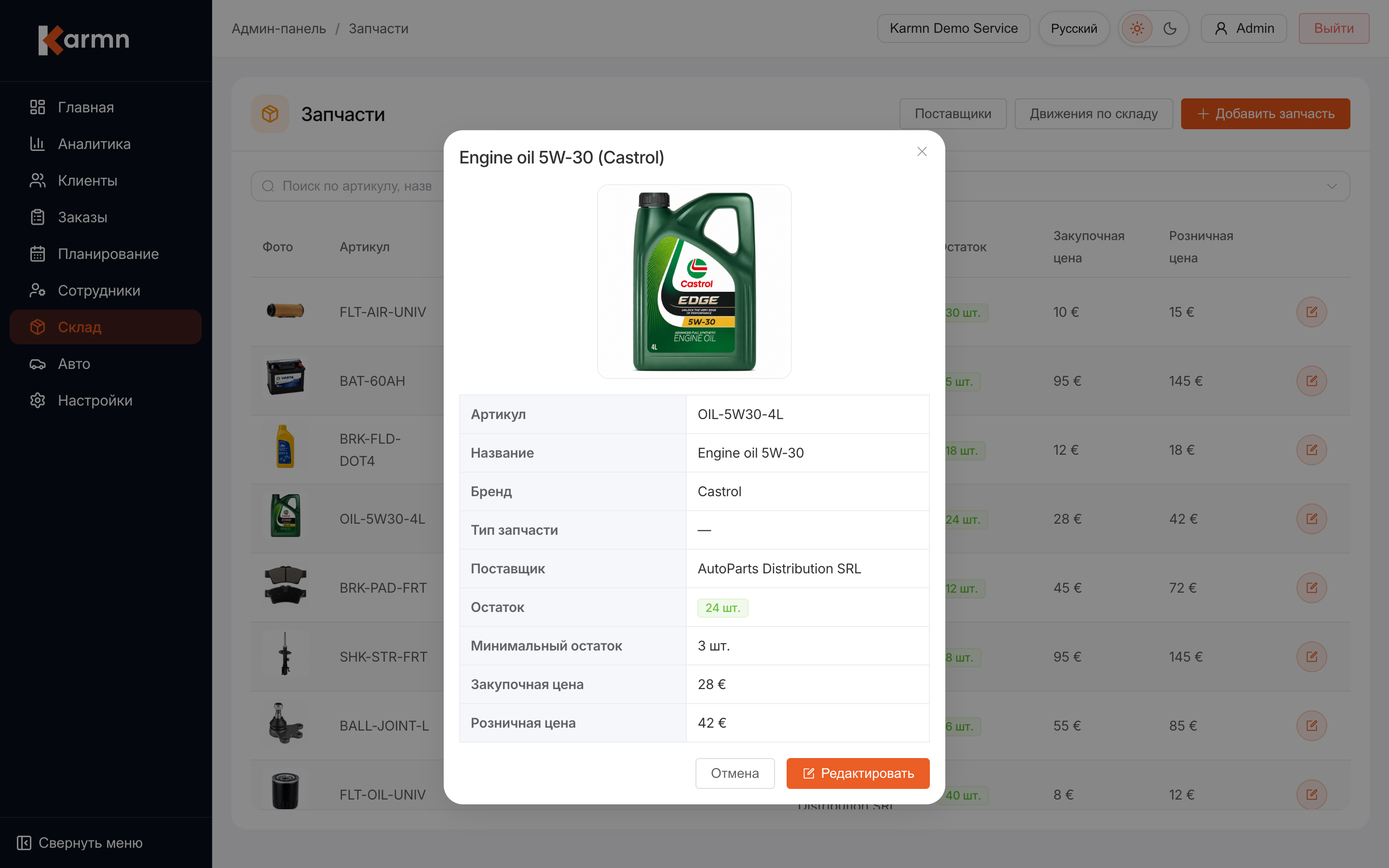Open Настройки from the sidebar
The image size is (1389, 868).
pyautogui.click(x=106, y=401)
